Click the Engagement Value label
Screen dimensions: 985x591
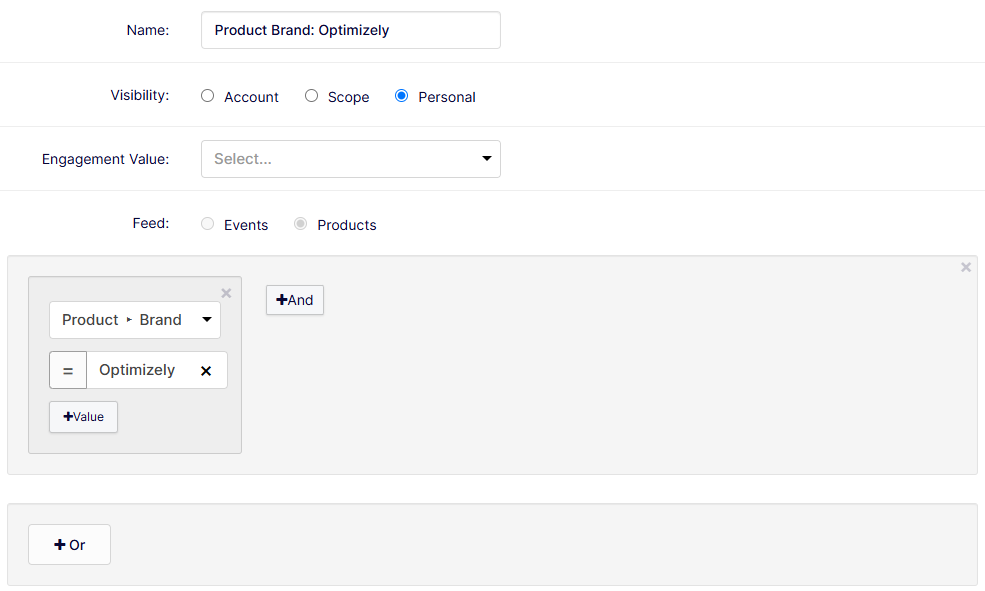coord(105,159)
